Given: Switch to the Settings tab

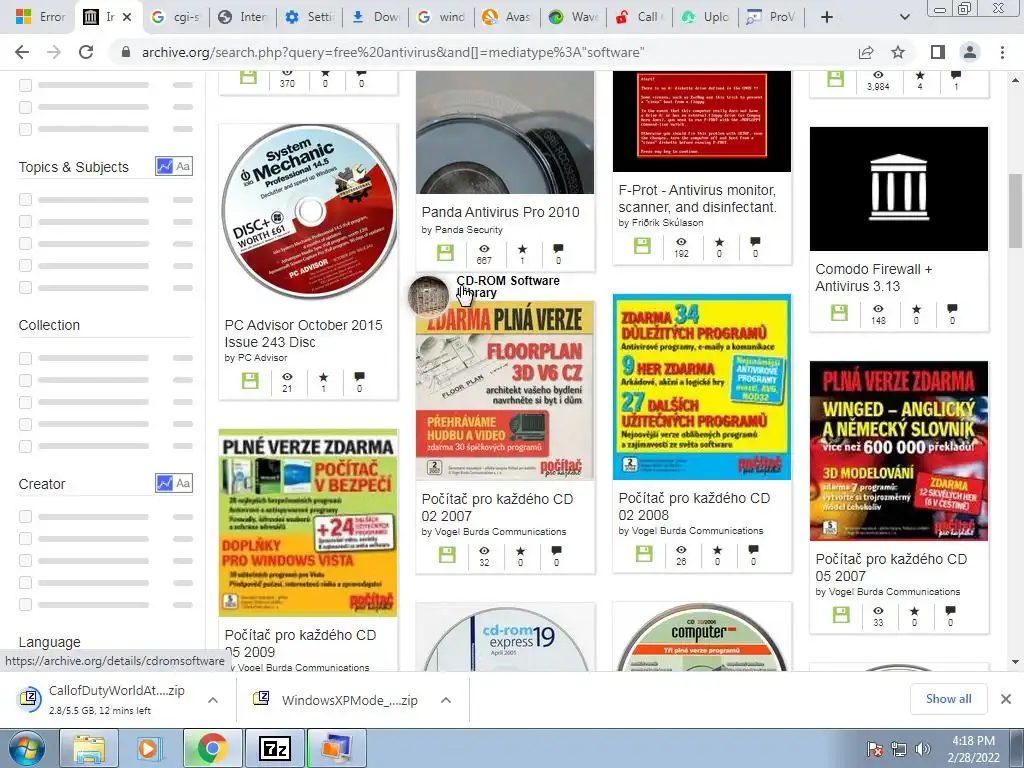Looking at the screenshot, I should (310, 17).
